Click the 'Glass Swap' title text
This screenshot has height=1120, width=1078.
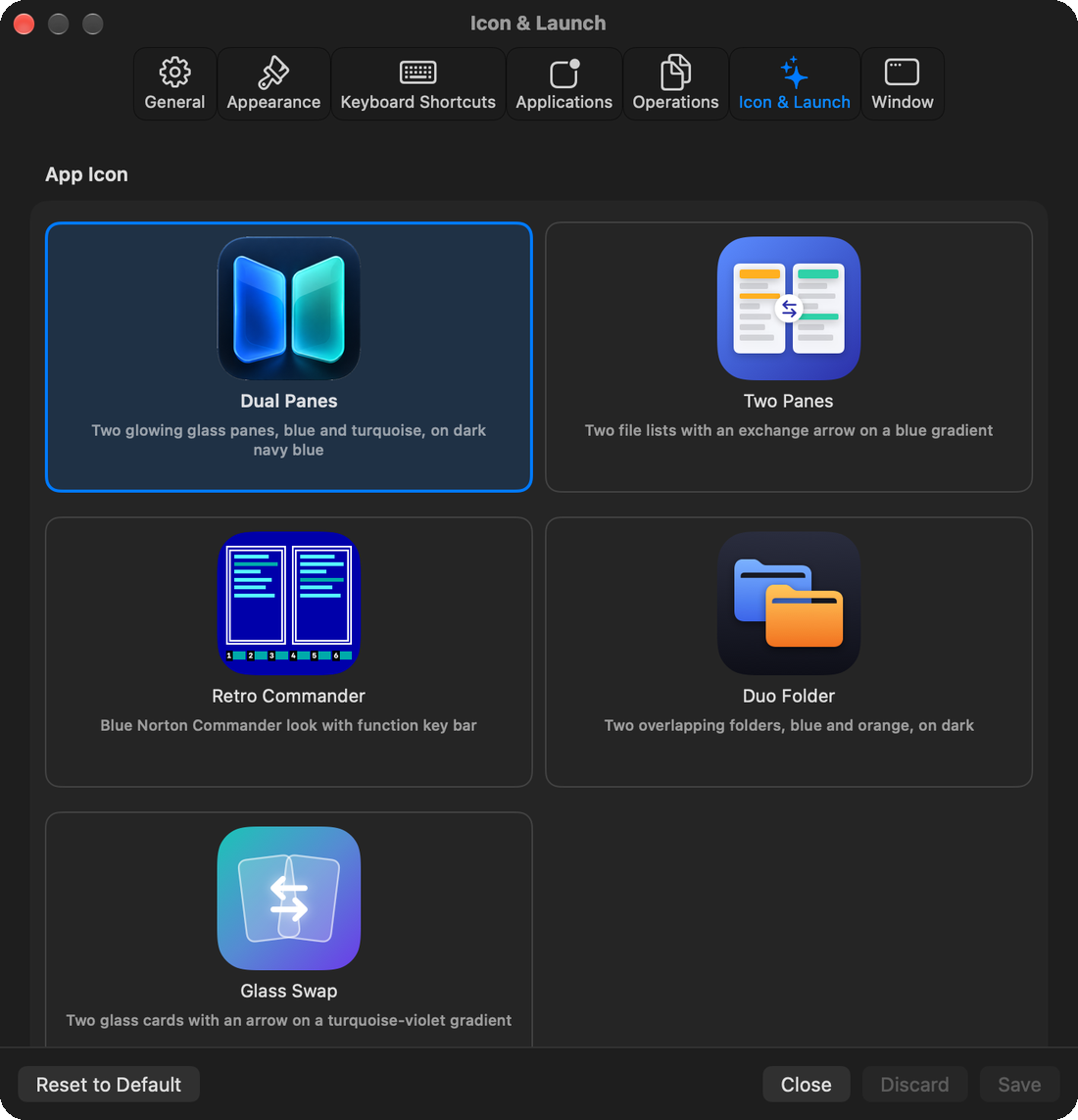[x=288, y=991]
